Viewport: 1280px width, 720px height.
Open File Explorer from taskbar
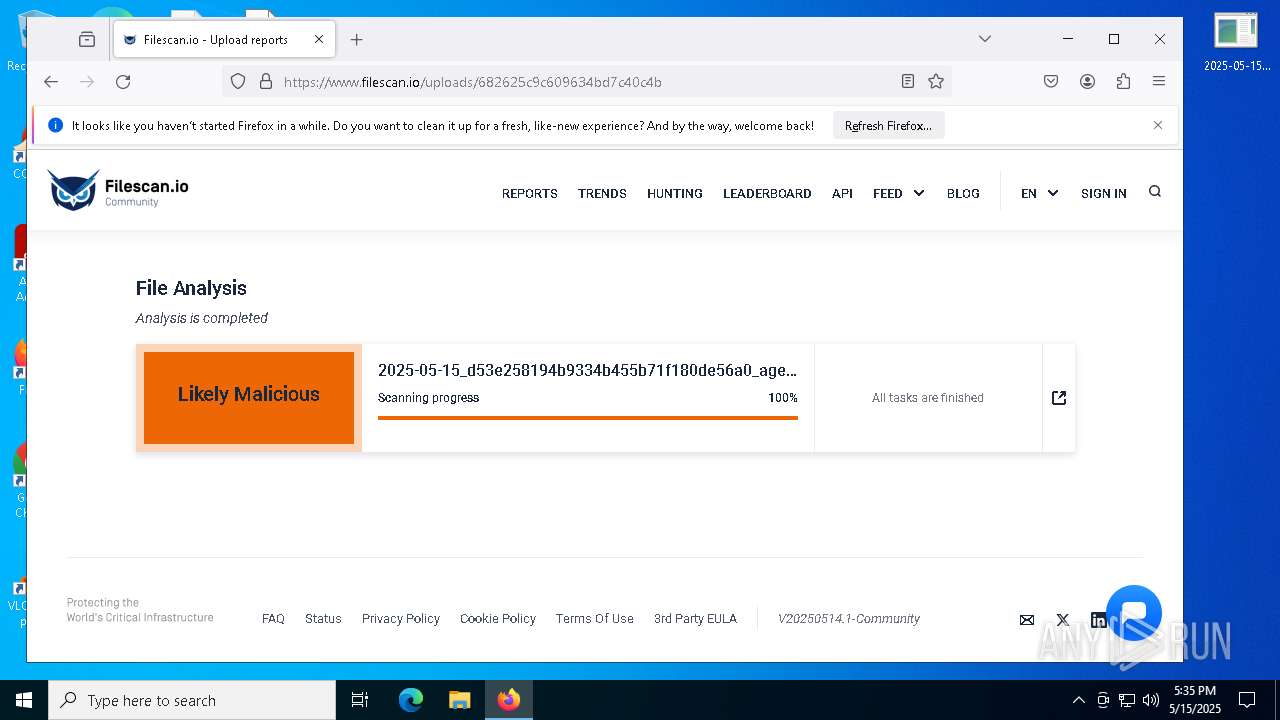tap(459, 700)
